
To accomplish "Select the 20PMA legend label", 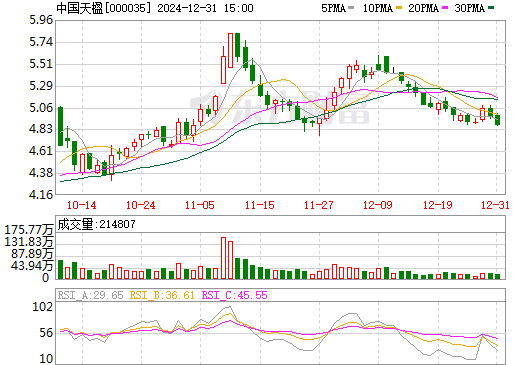I will [x=423, y=8].
